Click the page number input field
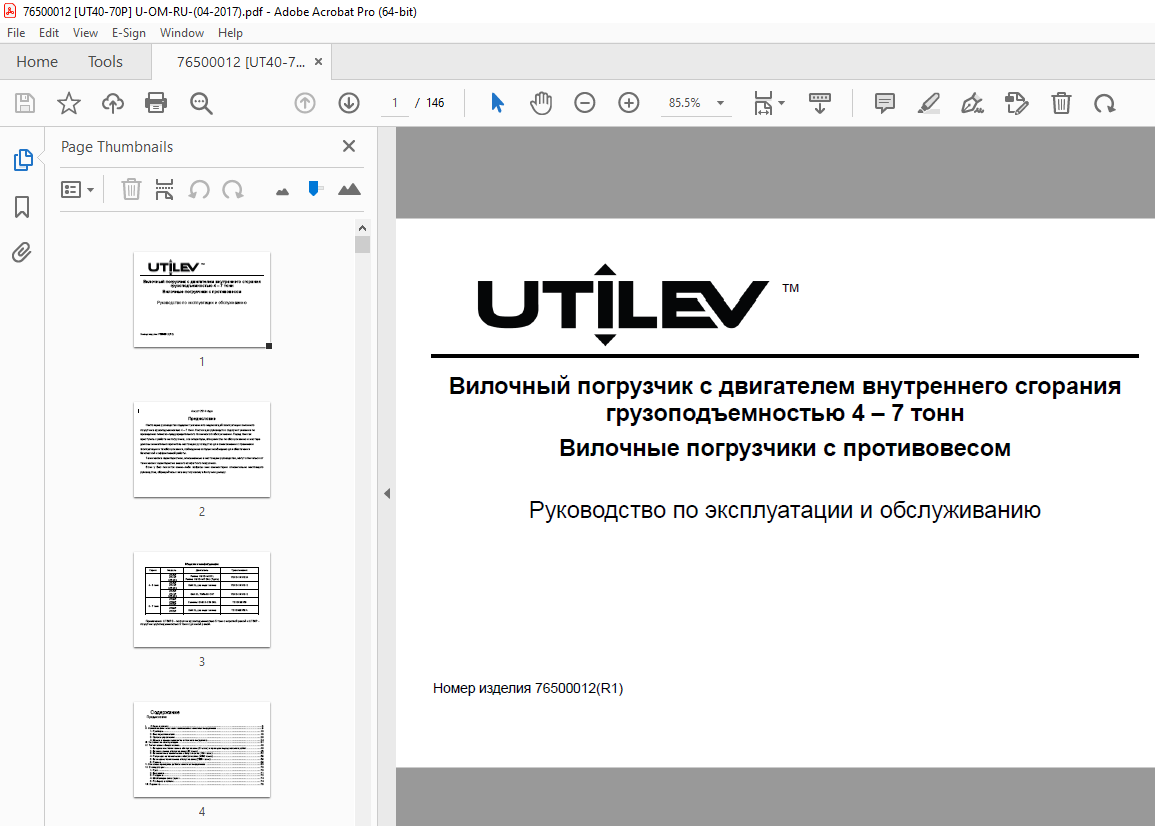1155x826 pixels. 395,103
